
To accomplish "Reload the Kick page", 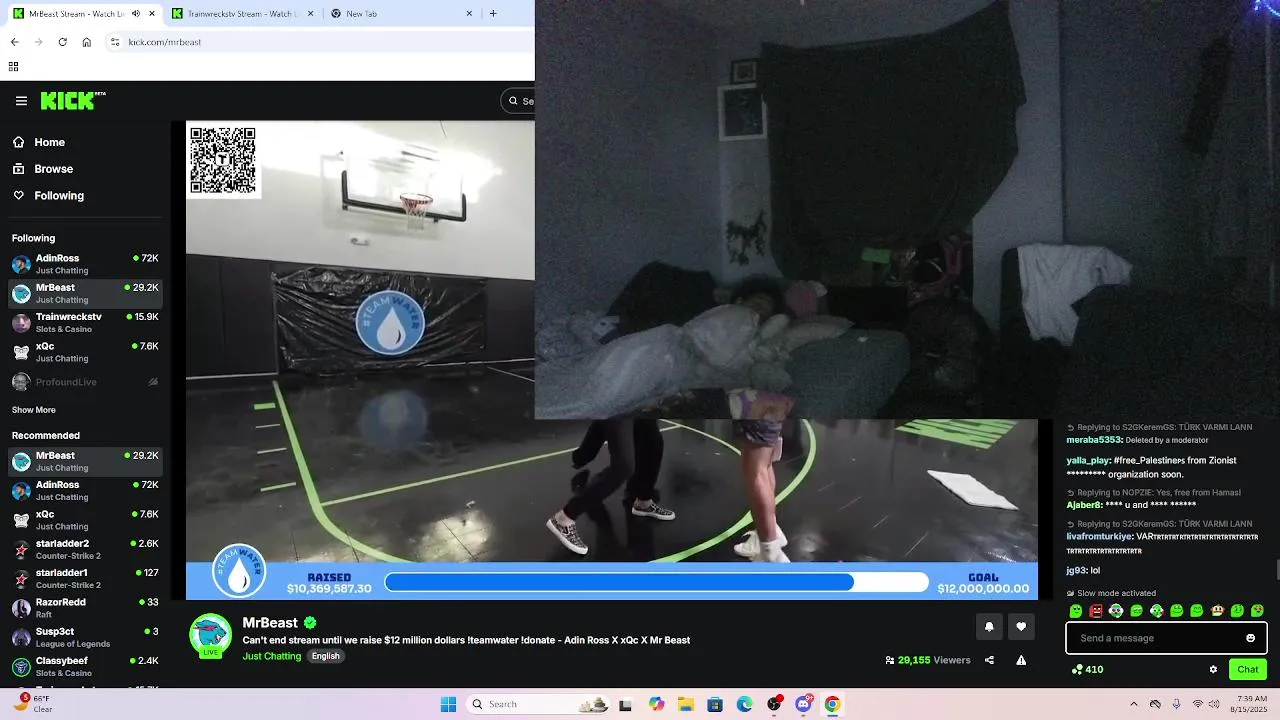I will (x=62, y=42).
